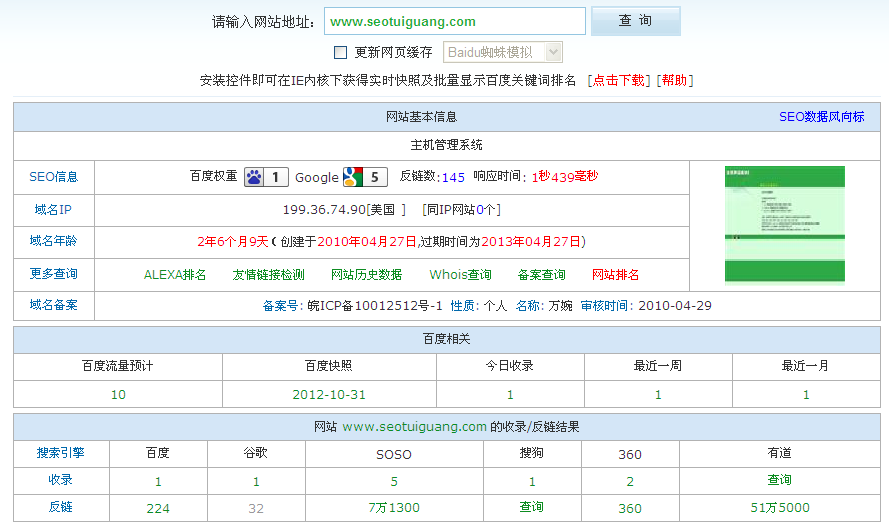The height and width of the screenshot is (527, 889).
Task: Click the Google PageRank icon
Action: click(352, 177)
